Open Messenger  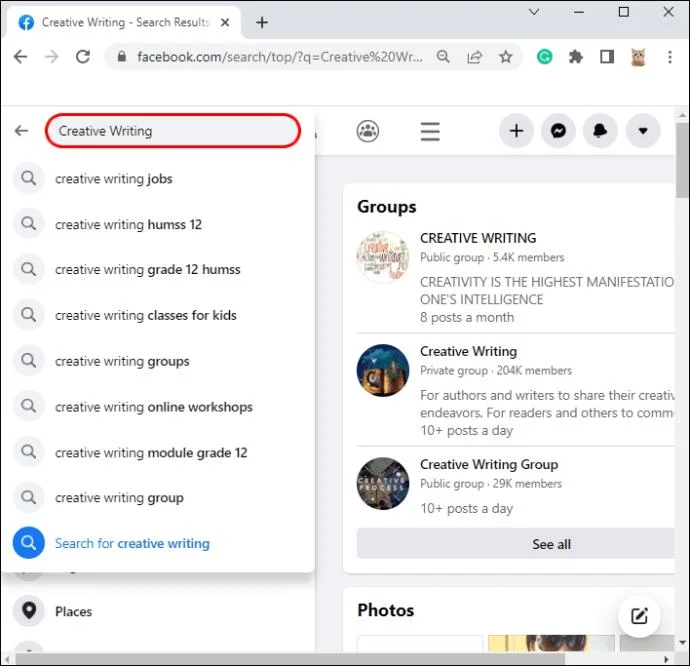[x=558, y=131]
